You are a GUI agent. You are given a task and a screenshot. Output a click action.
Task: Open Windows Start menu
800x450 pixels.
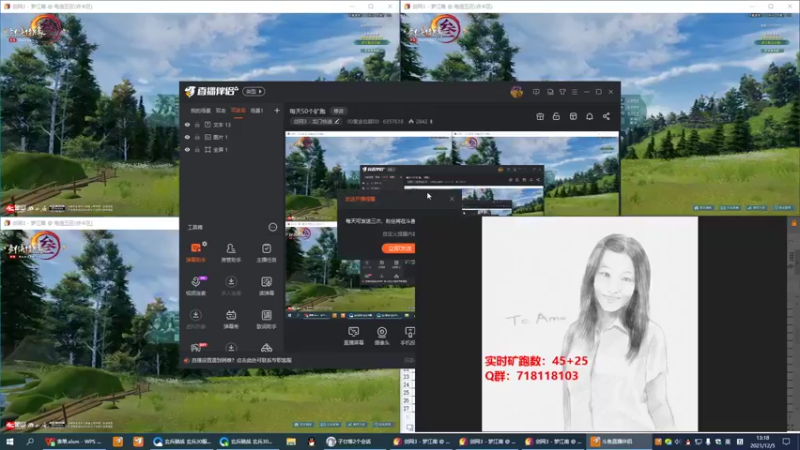tap(10, 441)
